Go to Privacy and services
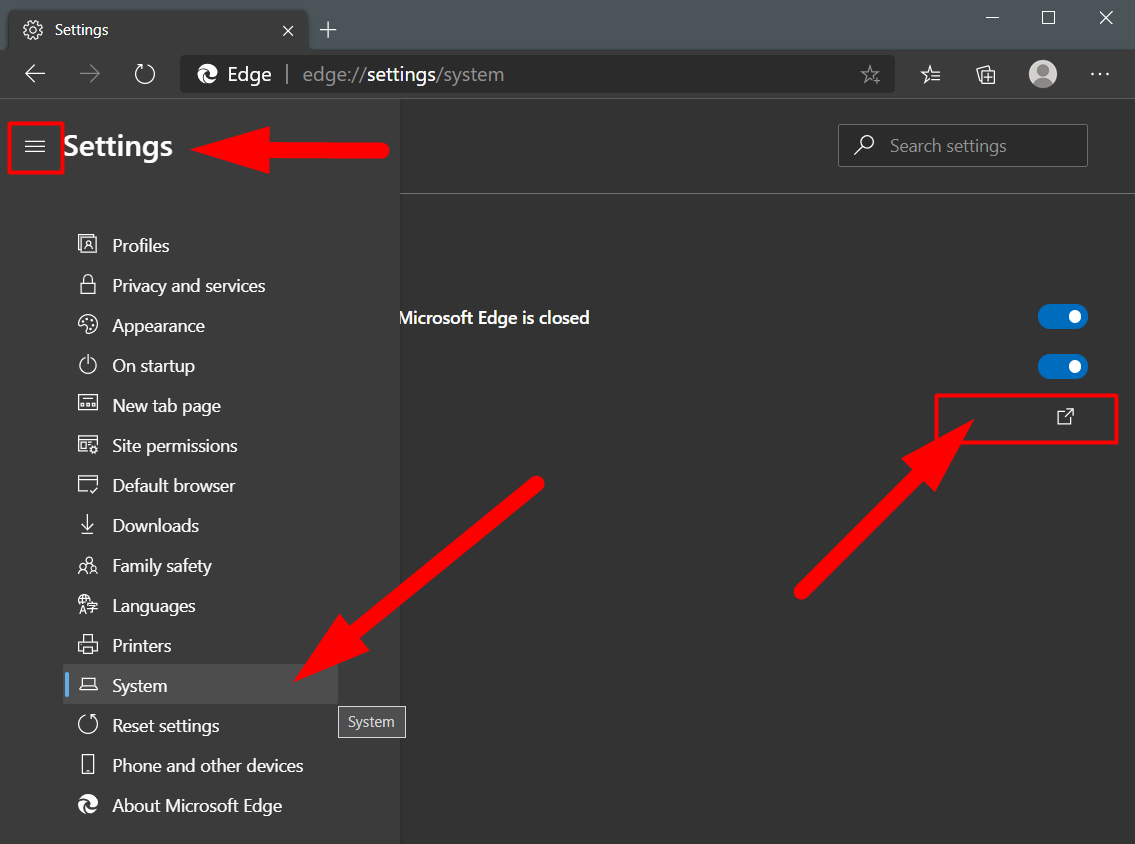This screenshot has height=844, width=1135. tap(188, 286)
